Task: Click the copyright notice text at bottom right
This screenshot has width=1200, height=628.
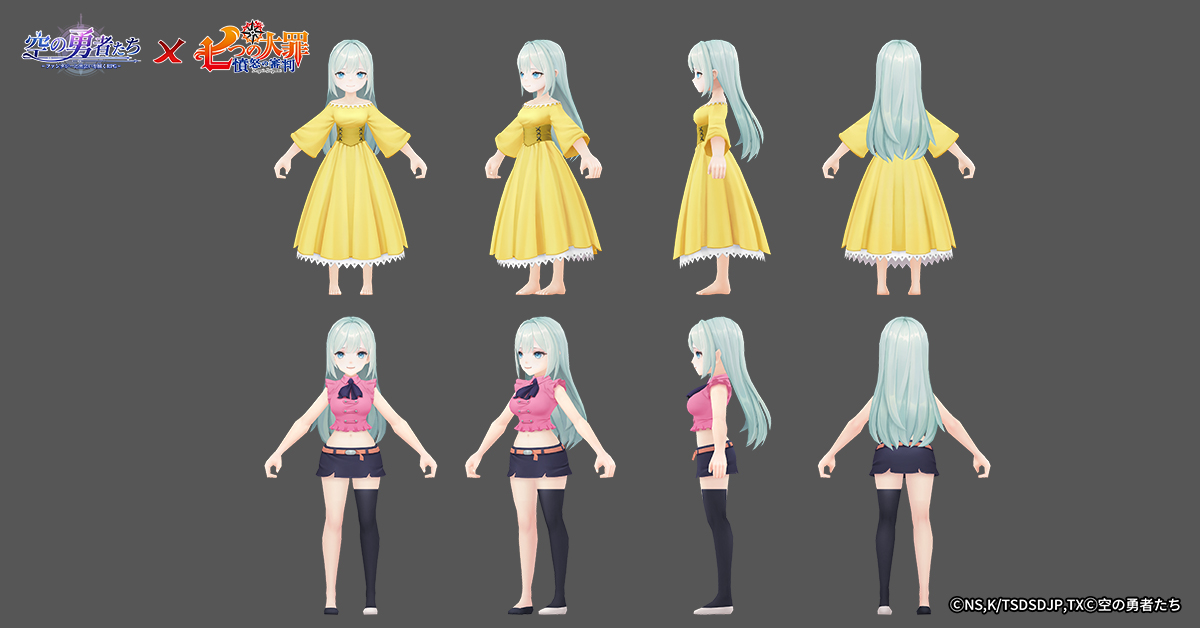Action: pos(1064,605)
